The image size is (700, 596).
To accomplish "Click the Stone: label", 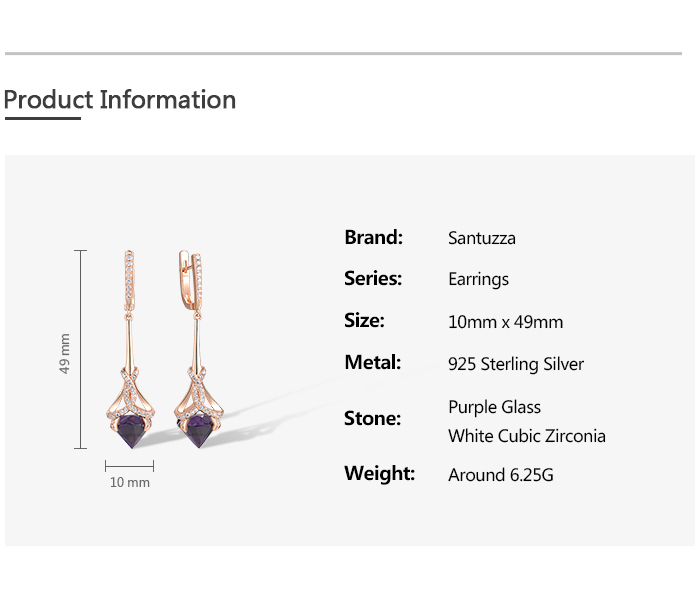I will point(372,418).
